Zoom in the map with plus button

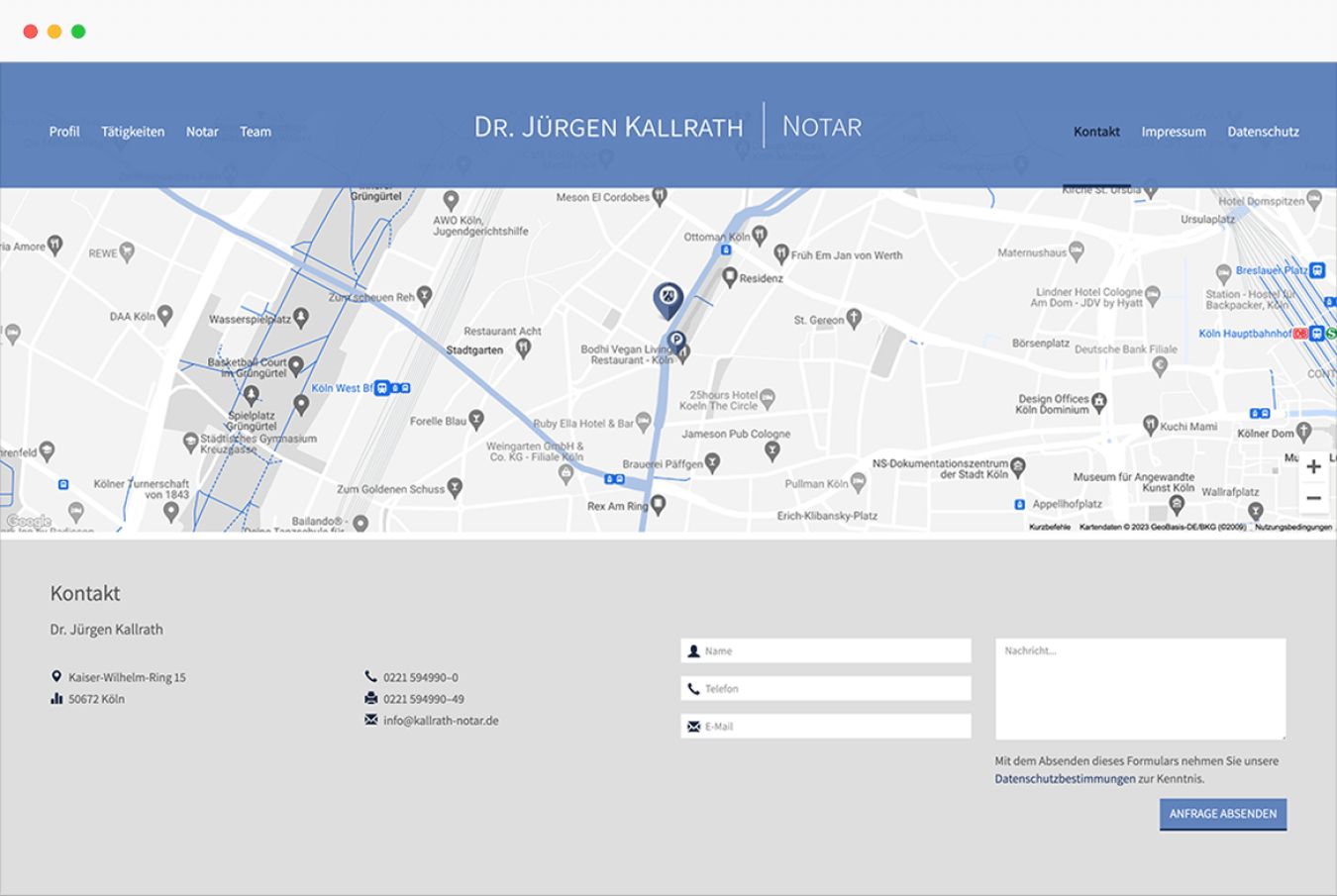tap(1313, 466)
